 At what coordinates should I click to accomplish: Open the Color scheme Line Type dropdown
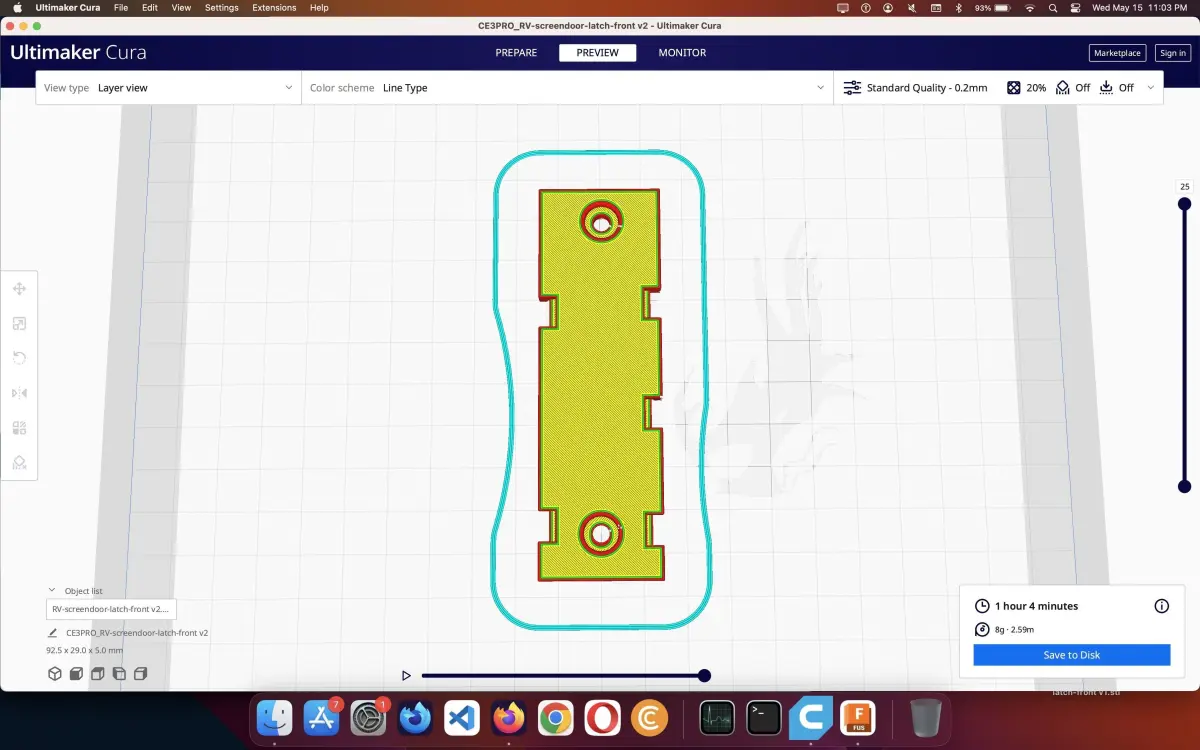click(x=567, y=88)
